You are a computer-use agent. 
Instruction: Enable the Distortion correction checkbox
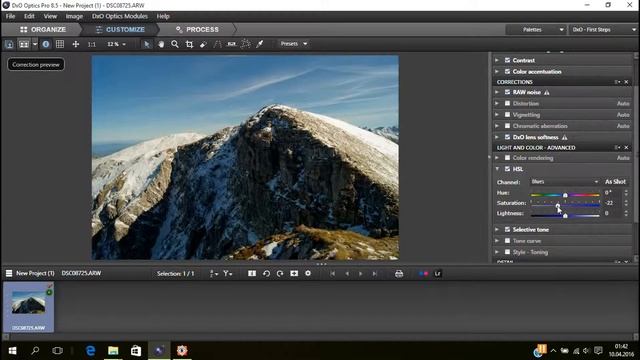[x=507, y=103]
